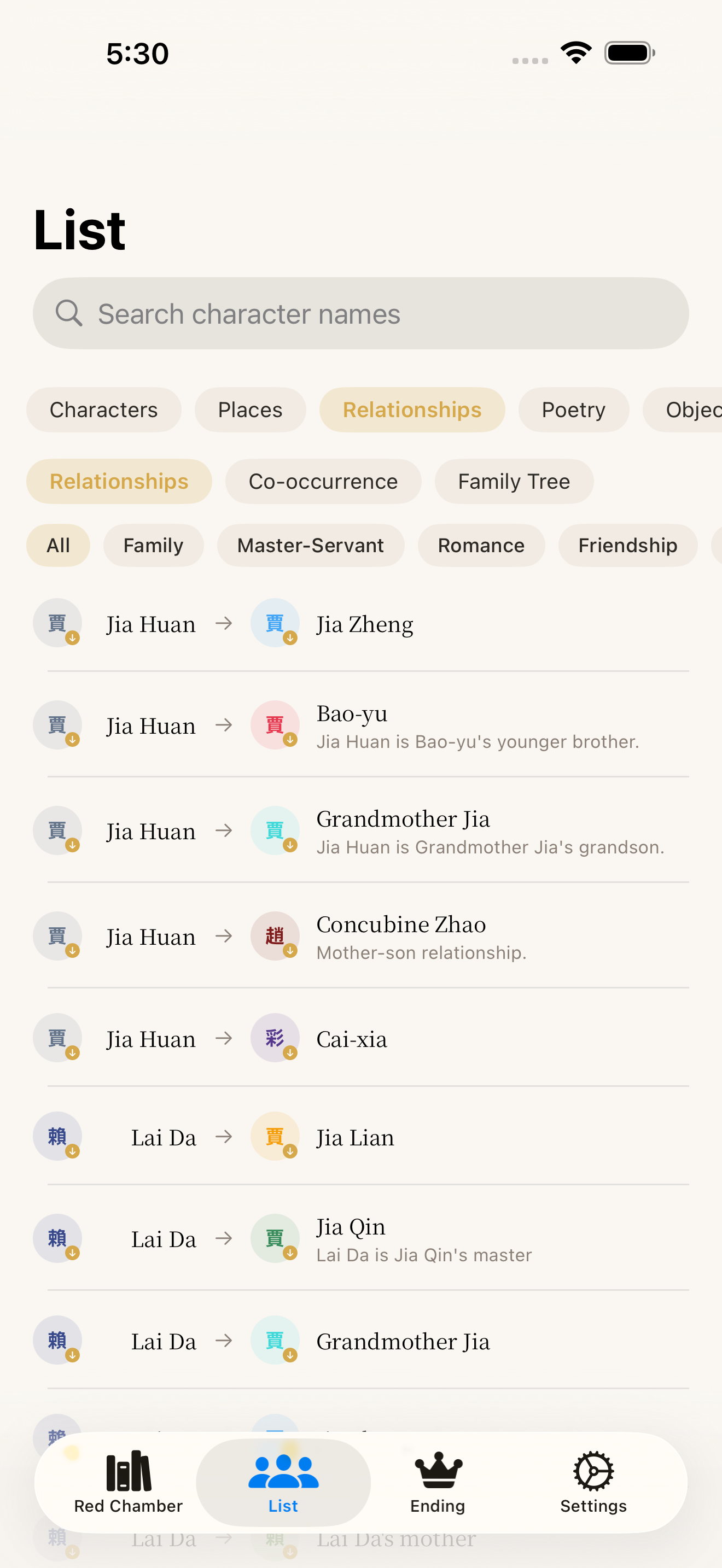Image resolution: width=722 pixels, height=1568 pixels.
Task: Tap Concubine Zhao's red avatar icon
Action: 275,935
